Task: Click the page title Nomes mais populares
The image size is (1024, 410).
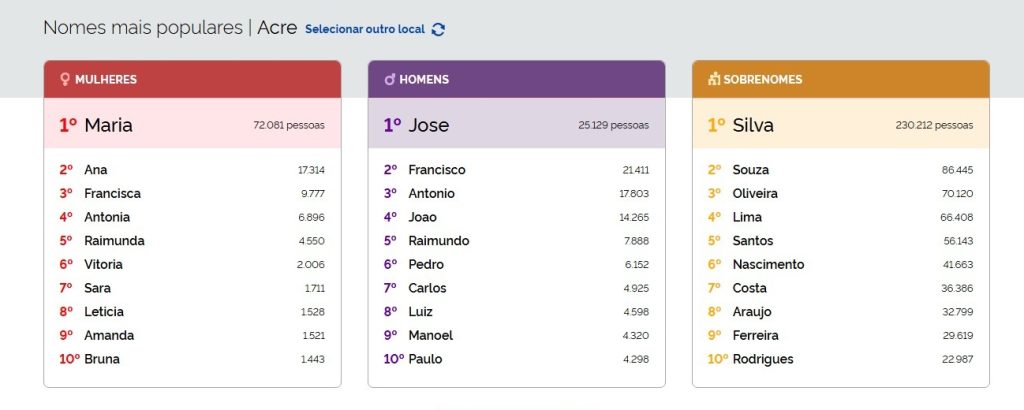Action: (142, 27)
